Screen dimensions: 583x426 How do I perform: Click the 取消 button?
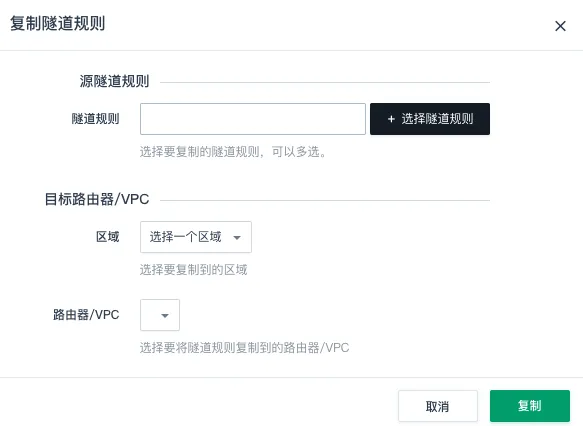(x=438, y=406)
